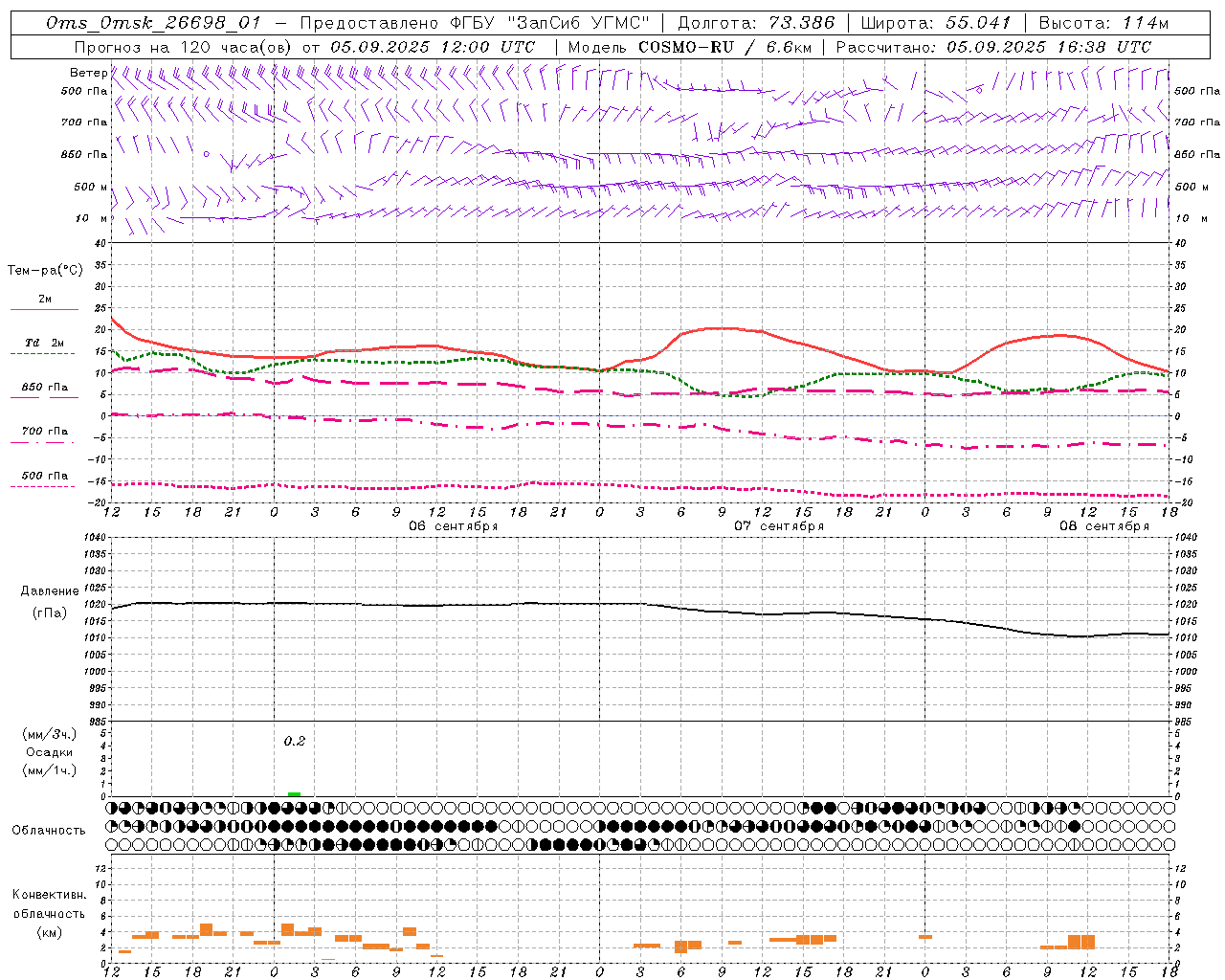Click the 10 м wind level label on left
Image resolution: width=1225 pixels, height=980 pixels.
94,218
